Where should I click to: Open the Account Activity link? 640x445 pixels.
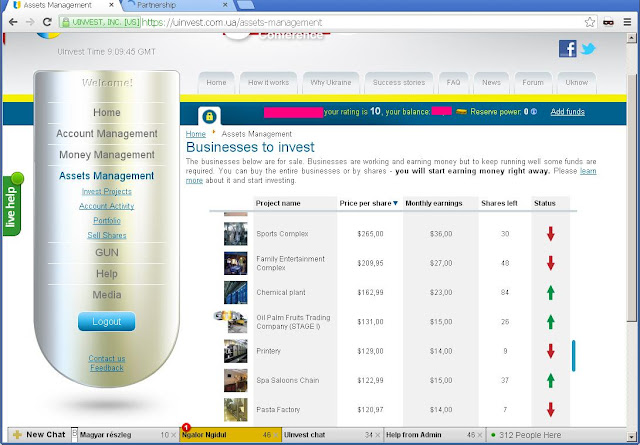(x=107, y=206)
